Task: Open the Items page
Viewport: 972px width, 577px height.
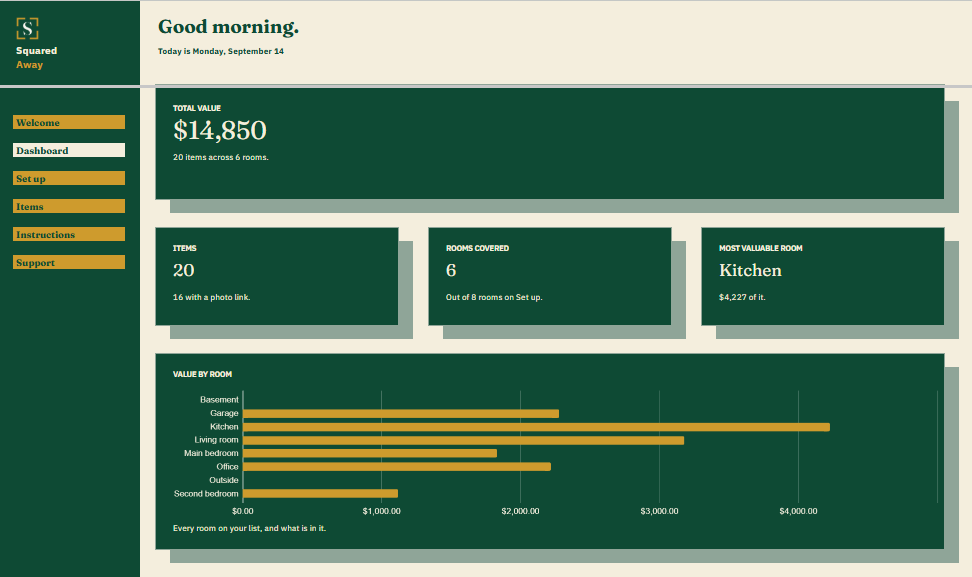Action: pyautogui.click(x=69, y=206)
